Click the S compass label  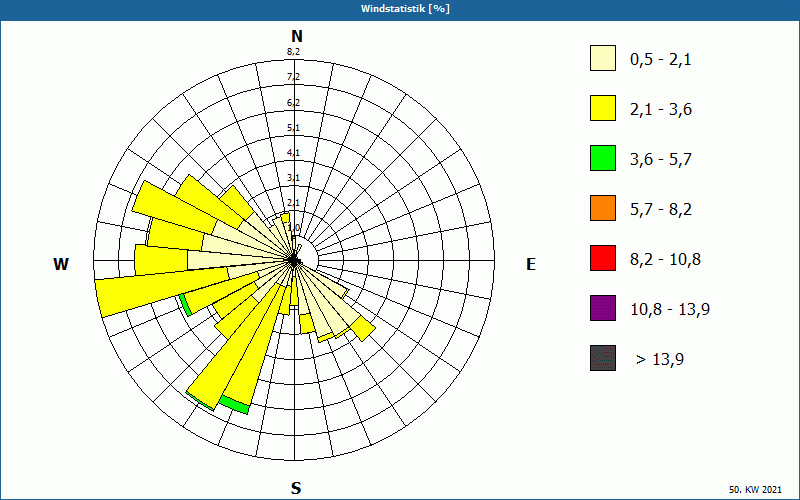[296, 488]
